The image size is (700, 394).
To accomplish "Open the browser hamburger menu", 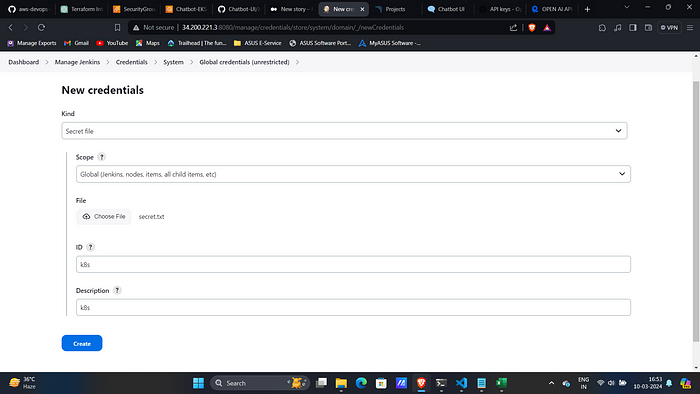I will (x=690, y=28).
